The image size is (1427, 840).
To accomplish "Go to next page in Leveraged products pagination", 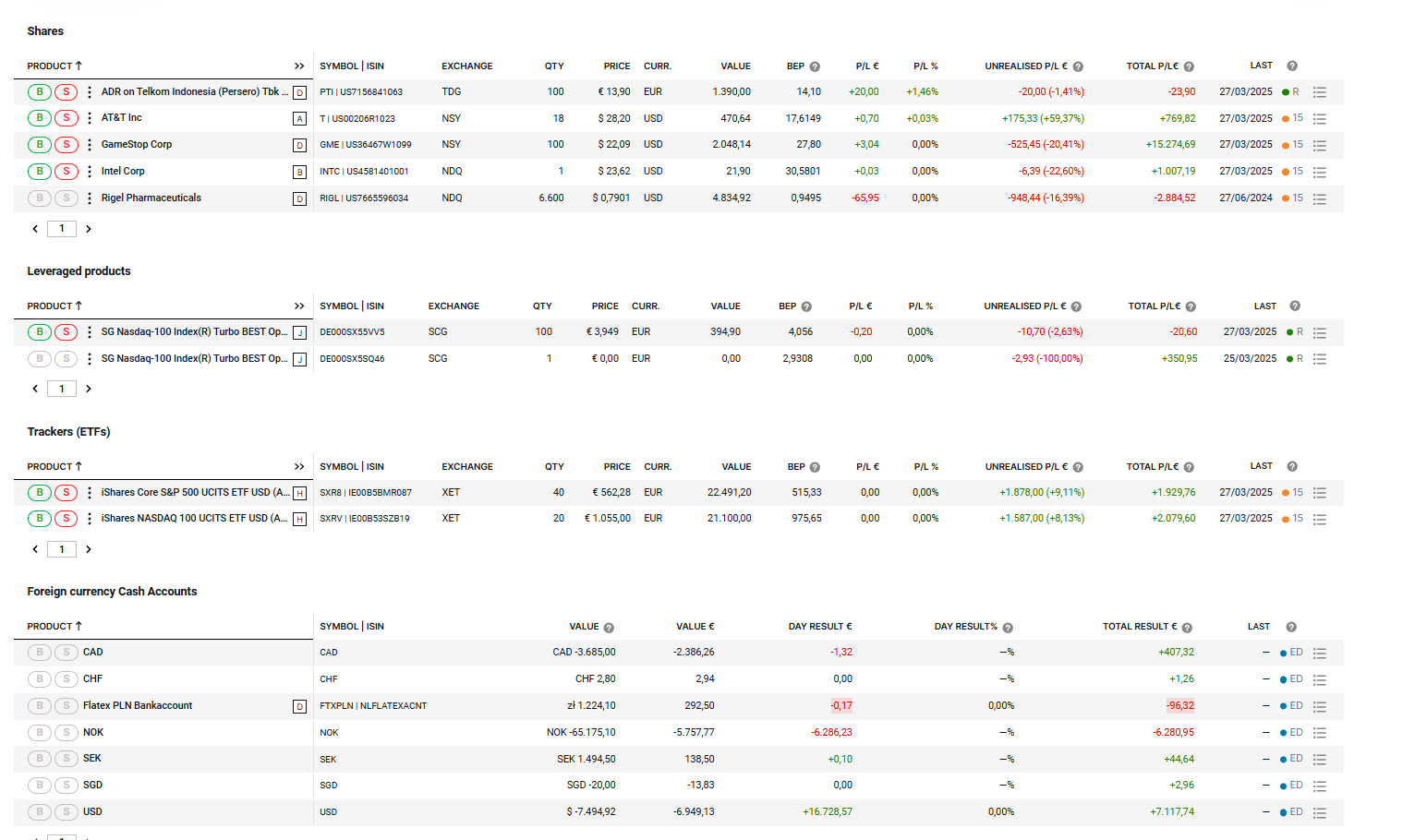I will (x=89, y=390).
